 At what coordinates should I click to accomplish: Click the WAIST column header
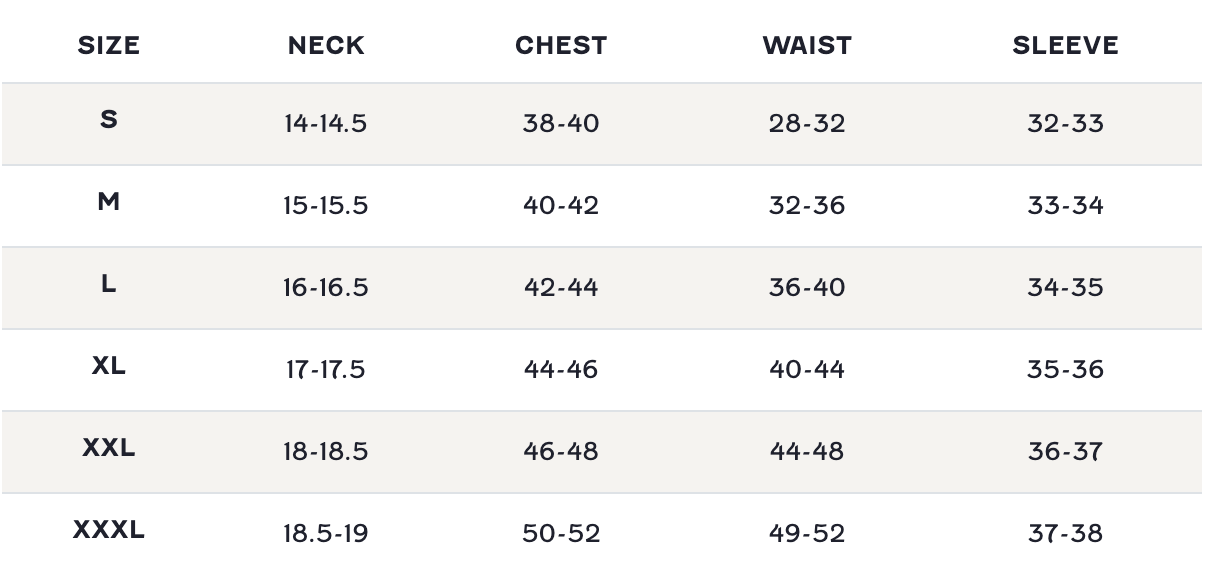click(807, 46)
